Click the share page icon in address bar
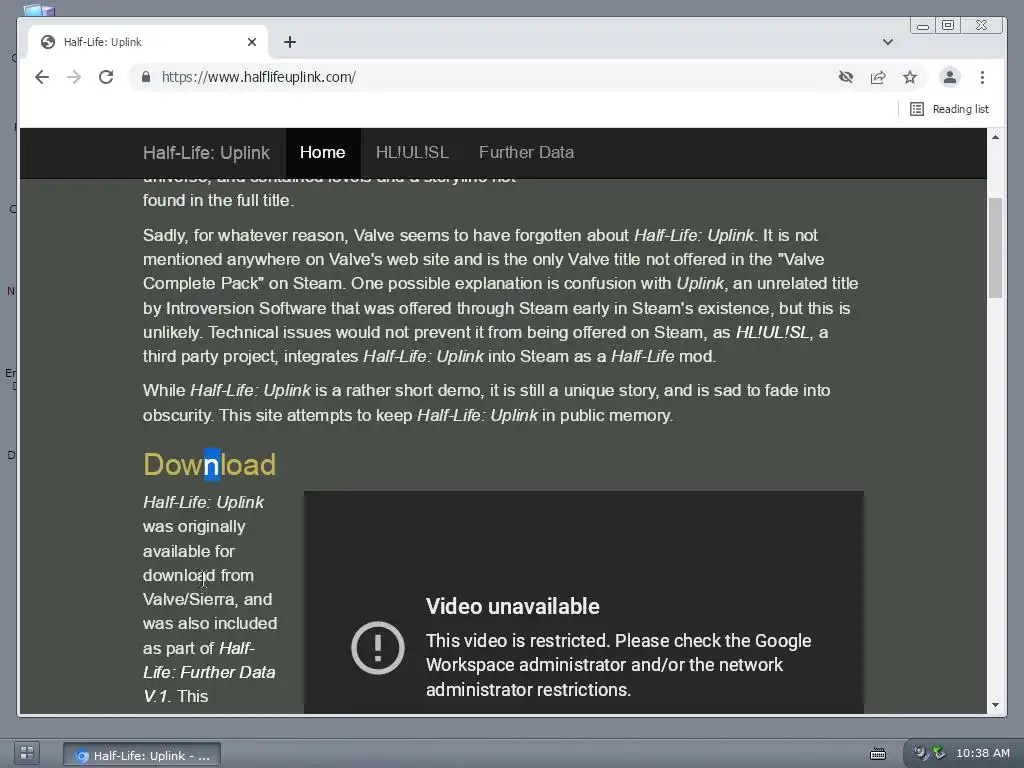This screenshot has width=1024, height=768. pyautogui.click(x=878, y=77)
